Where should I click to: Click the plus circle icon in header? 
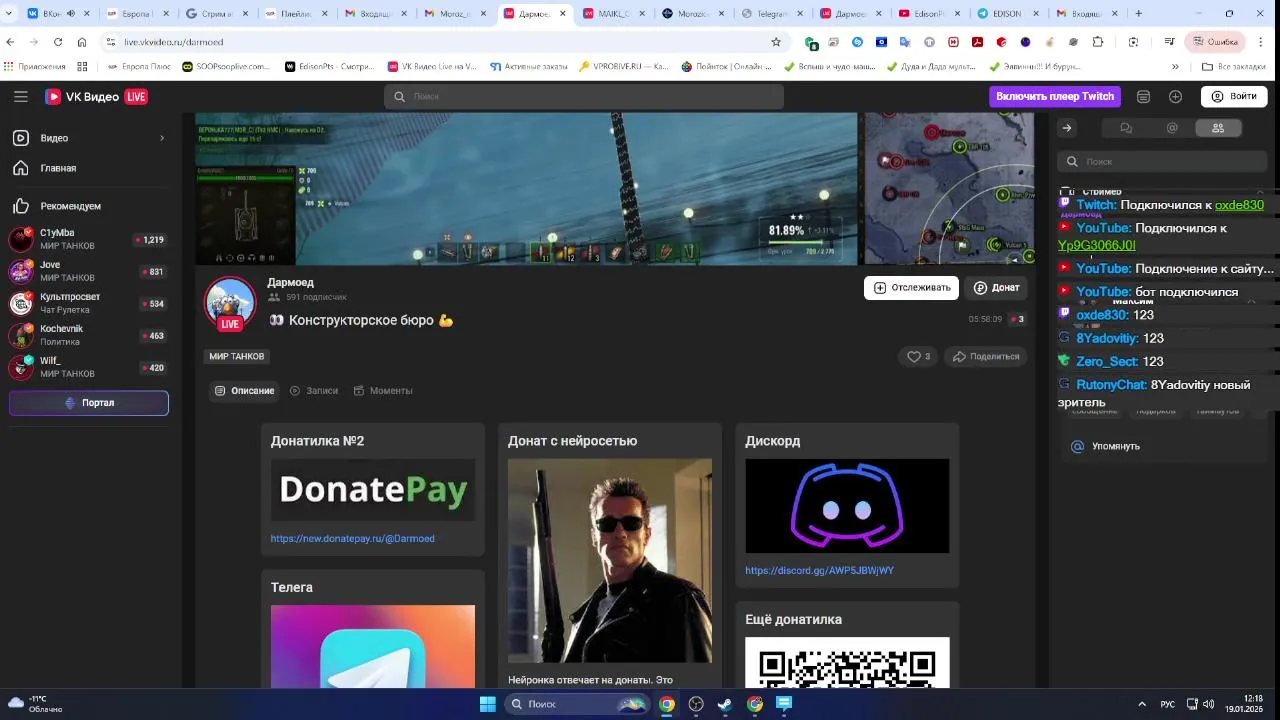[1175, 96]
